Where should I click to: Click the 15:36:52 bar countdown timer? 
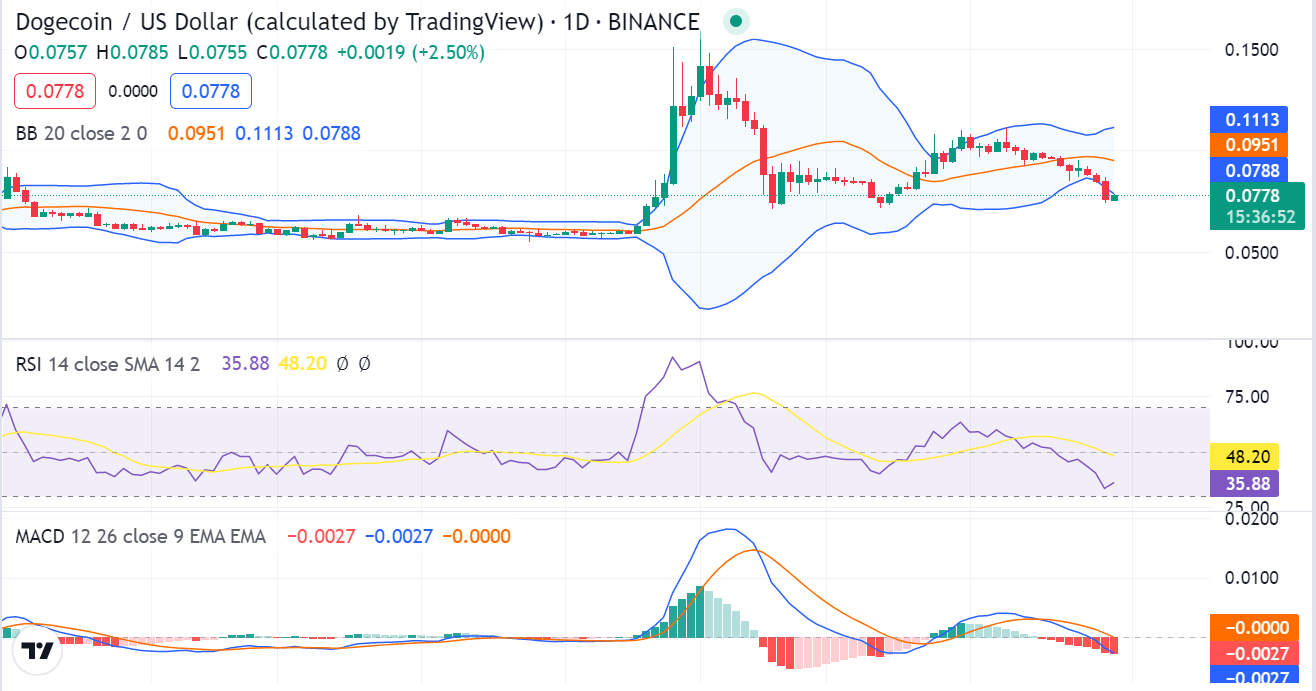[1256, 216]
